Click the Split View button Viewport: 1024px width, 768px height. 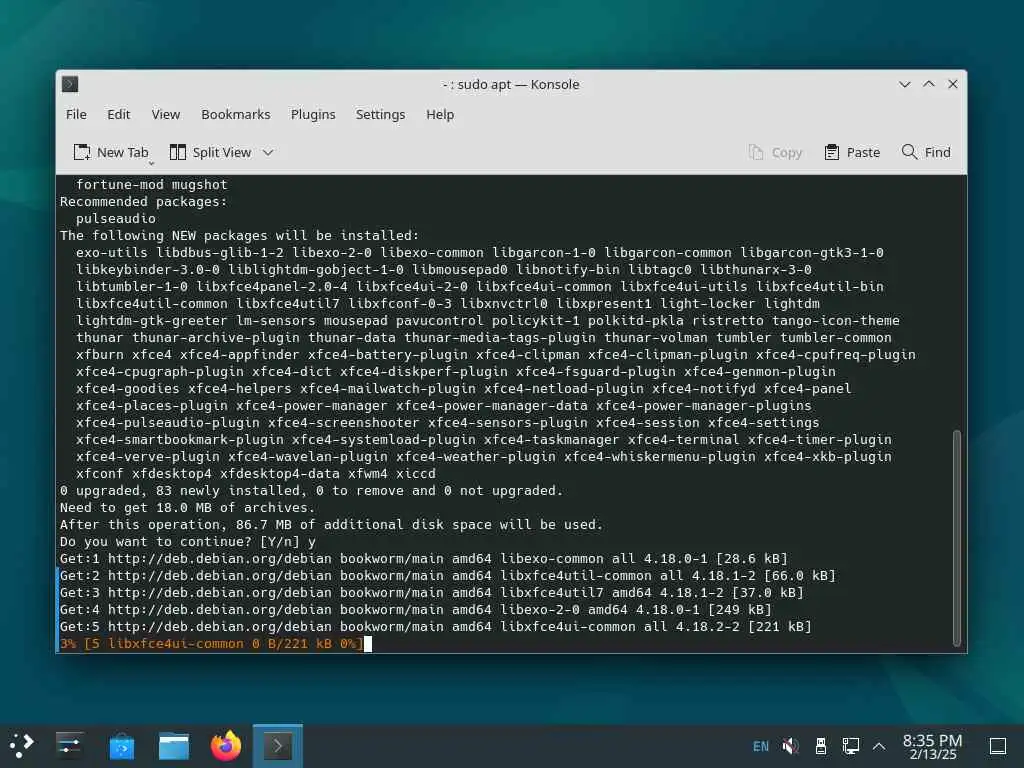210,152
